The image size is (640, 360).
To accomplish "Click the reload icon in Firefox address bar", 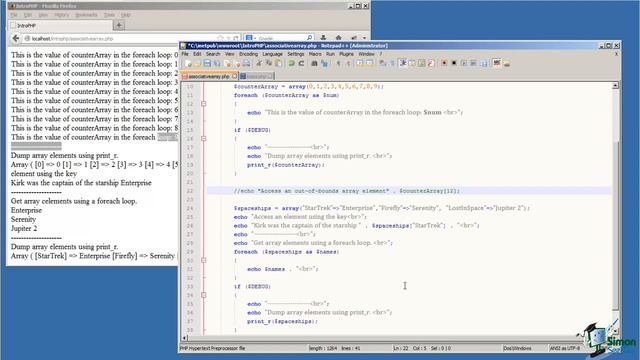I will (236, 38).
